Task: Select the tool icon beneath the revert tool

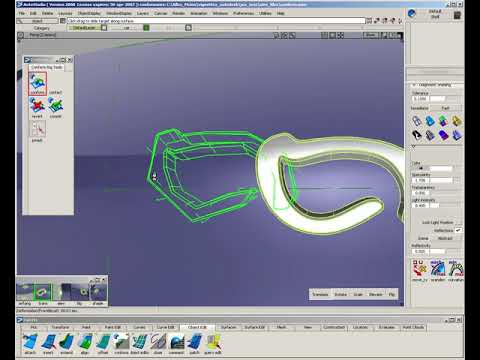Action: 37,129
